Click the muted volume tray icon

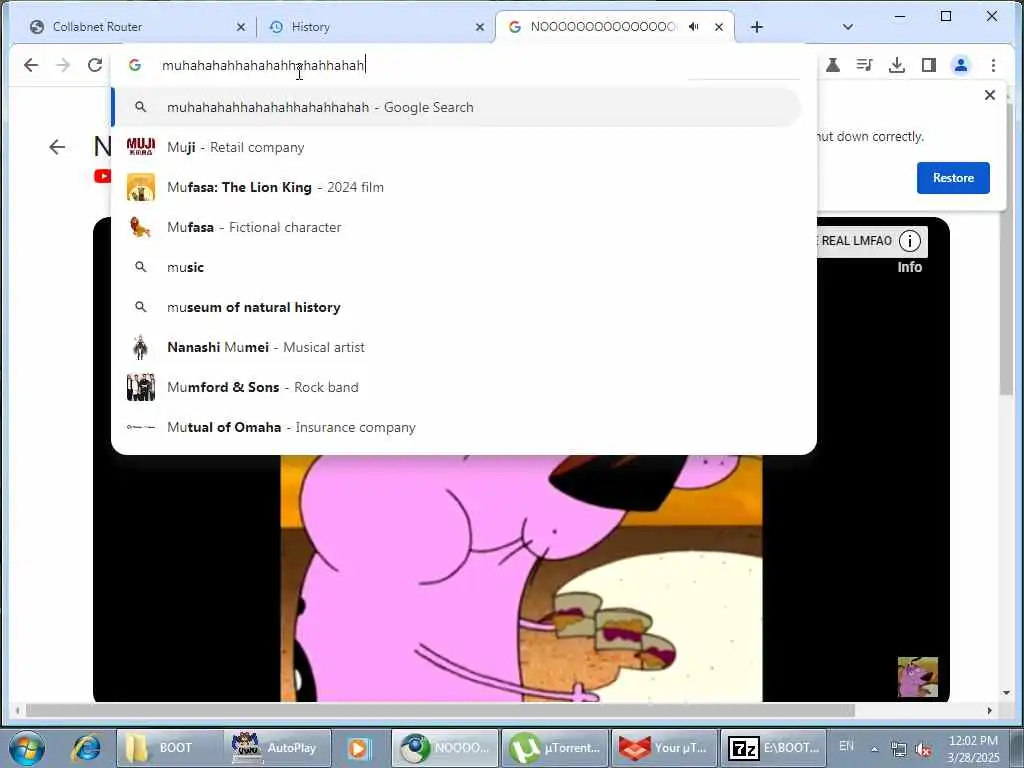[x=923, y=750]
